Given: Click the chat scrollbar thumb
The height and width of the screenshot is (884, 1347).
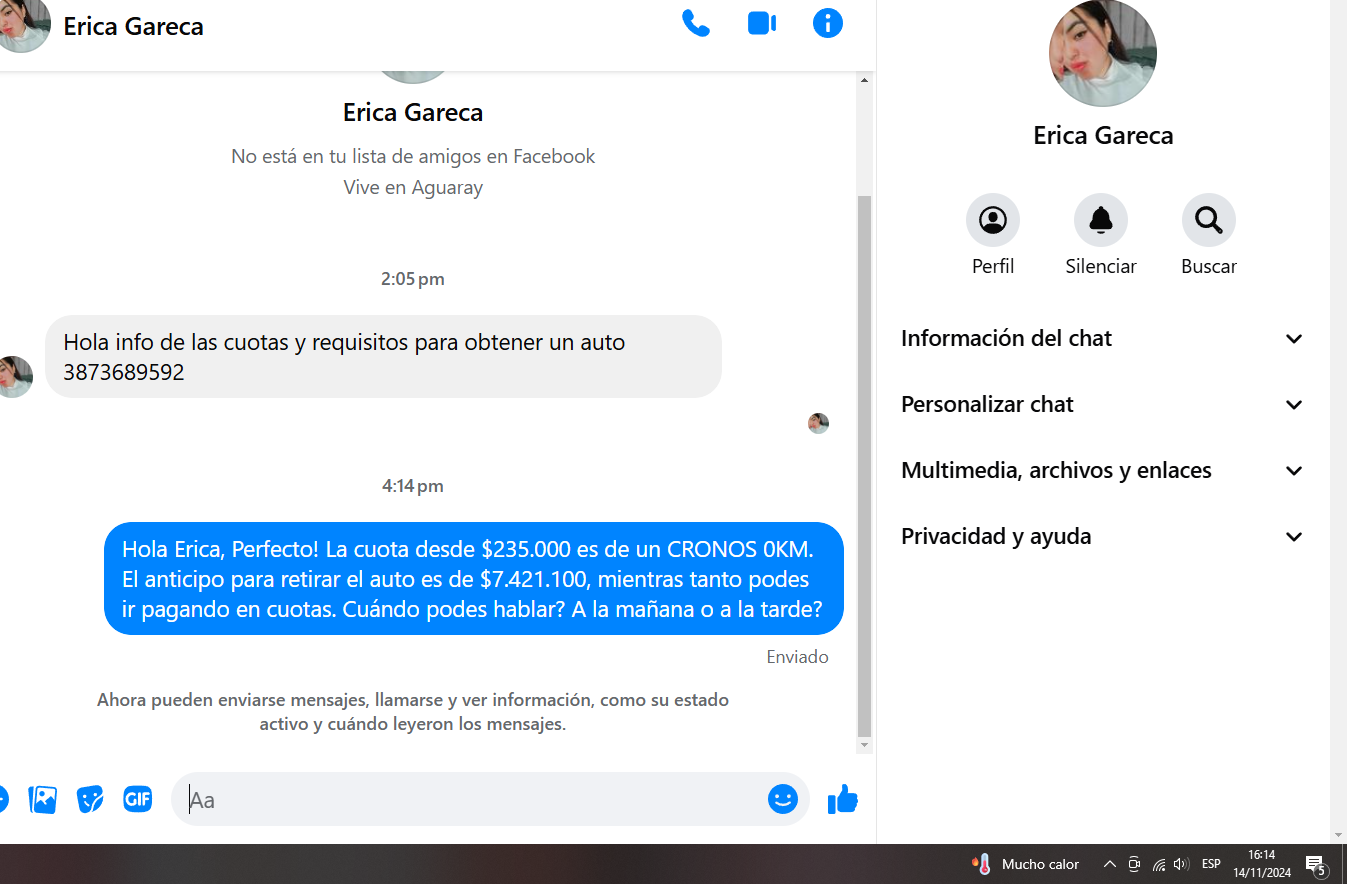Looking at the screenshot, I should tap(865, 465).
